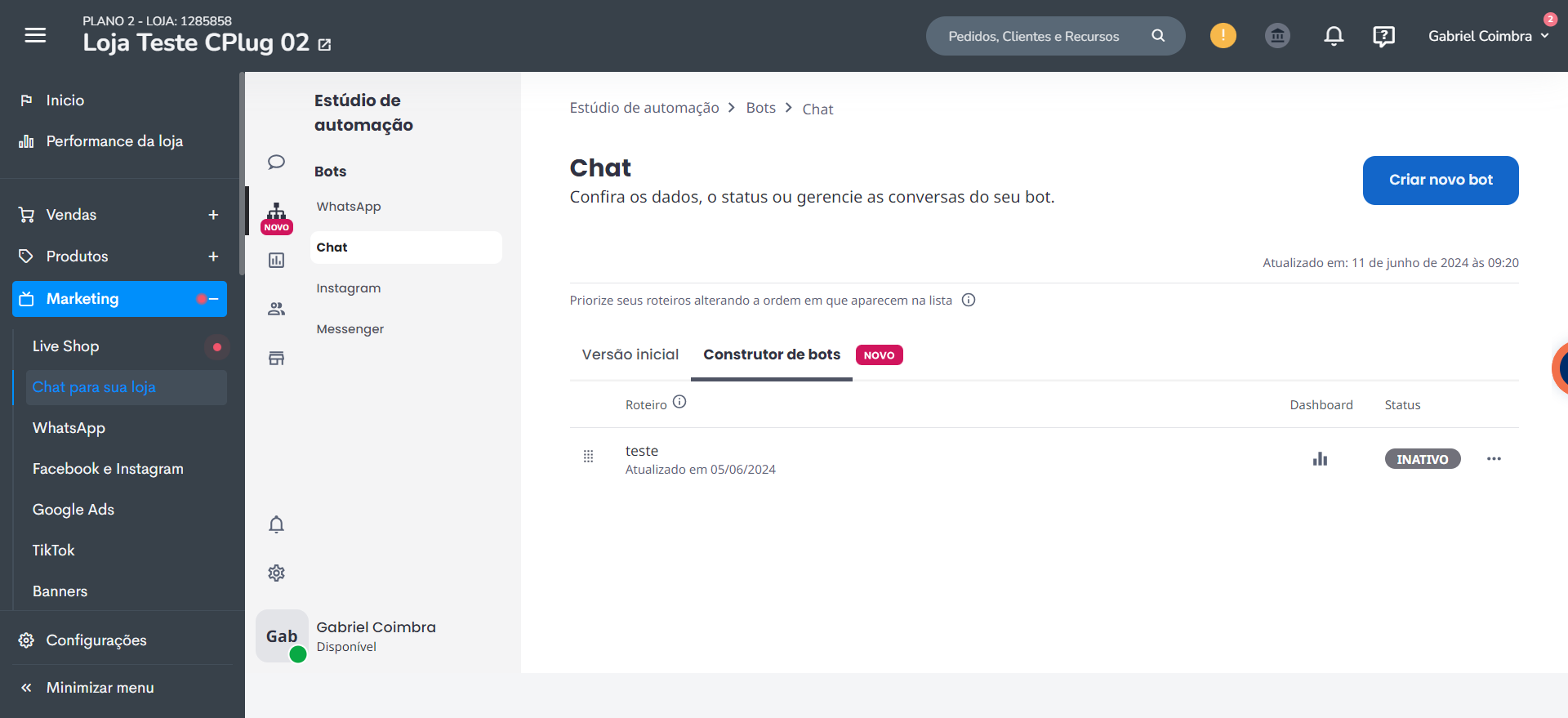The height and width of the screenshot is (718, 1568).
Task: Click the Performance da loja bar chart icon
Action: (x=26, y=141)
